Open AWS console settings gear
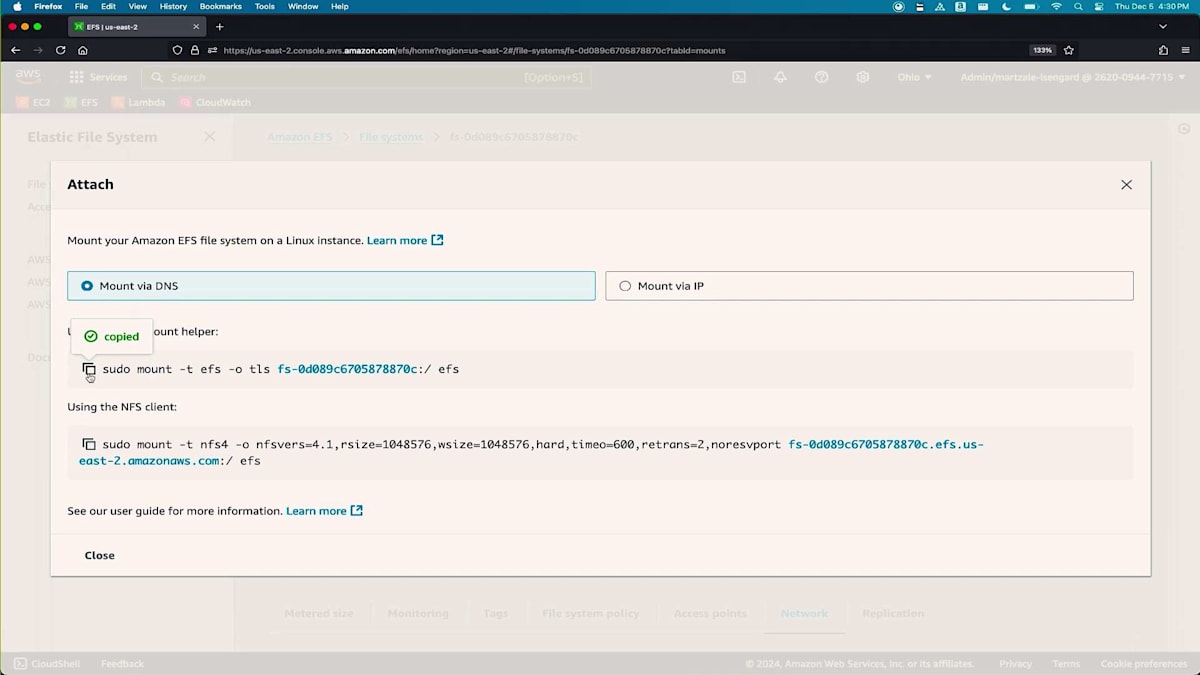Screen dimensions: 1200x675 pos(862,77)
